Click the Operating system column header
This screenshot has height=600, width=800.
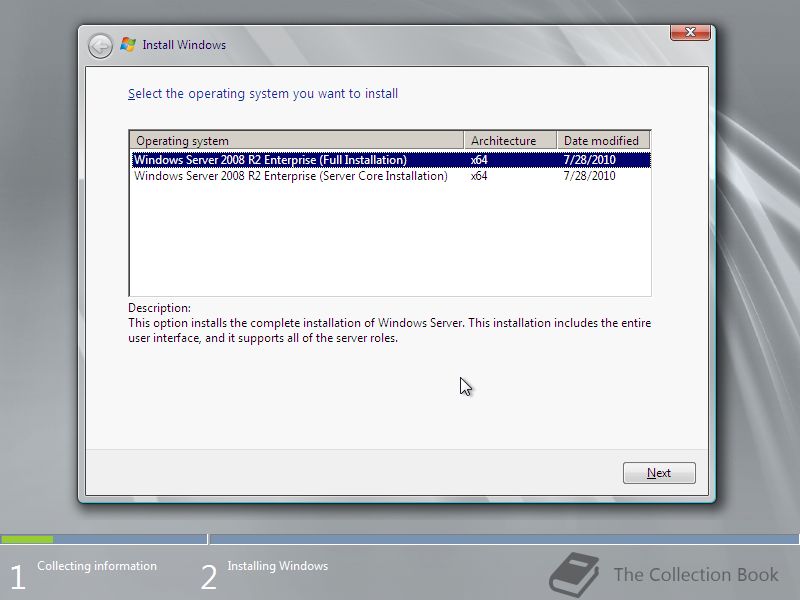click(296, 140)
